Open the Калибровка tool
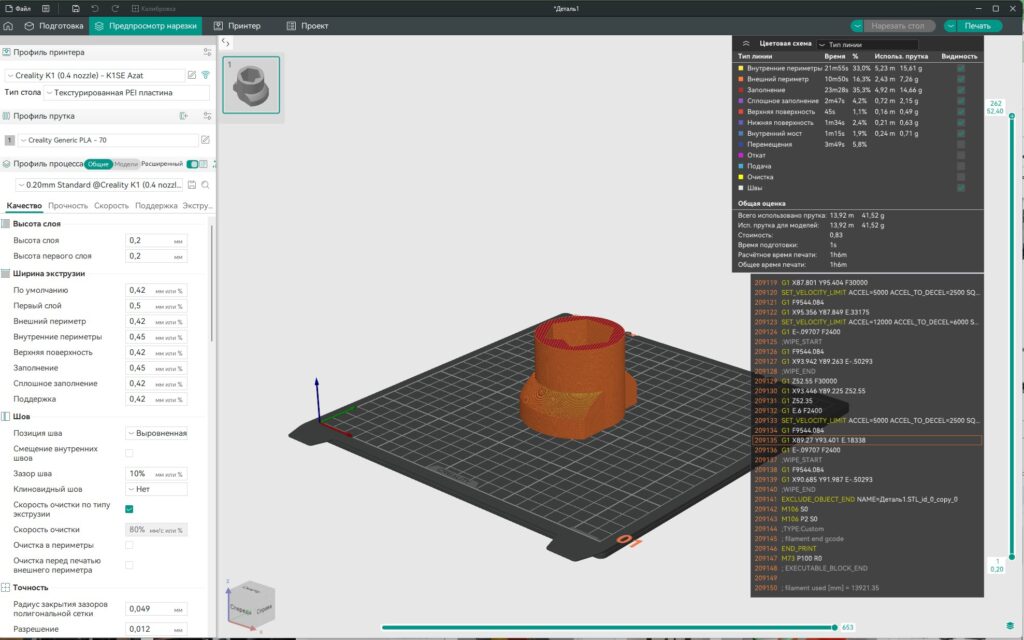Image resolution: width=1024 pixels, height=640 pixels. click(152, 8)
